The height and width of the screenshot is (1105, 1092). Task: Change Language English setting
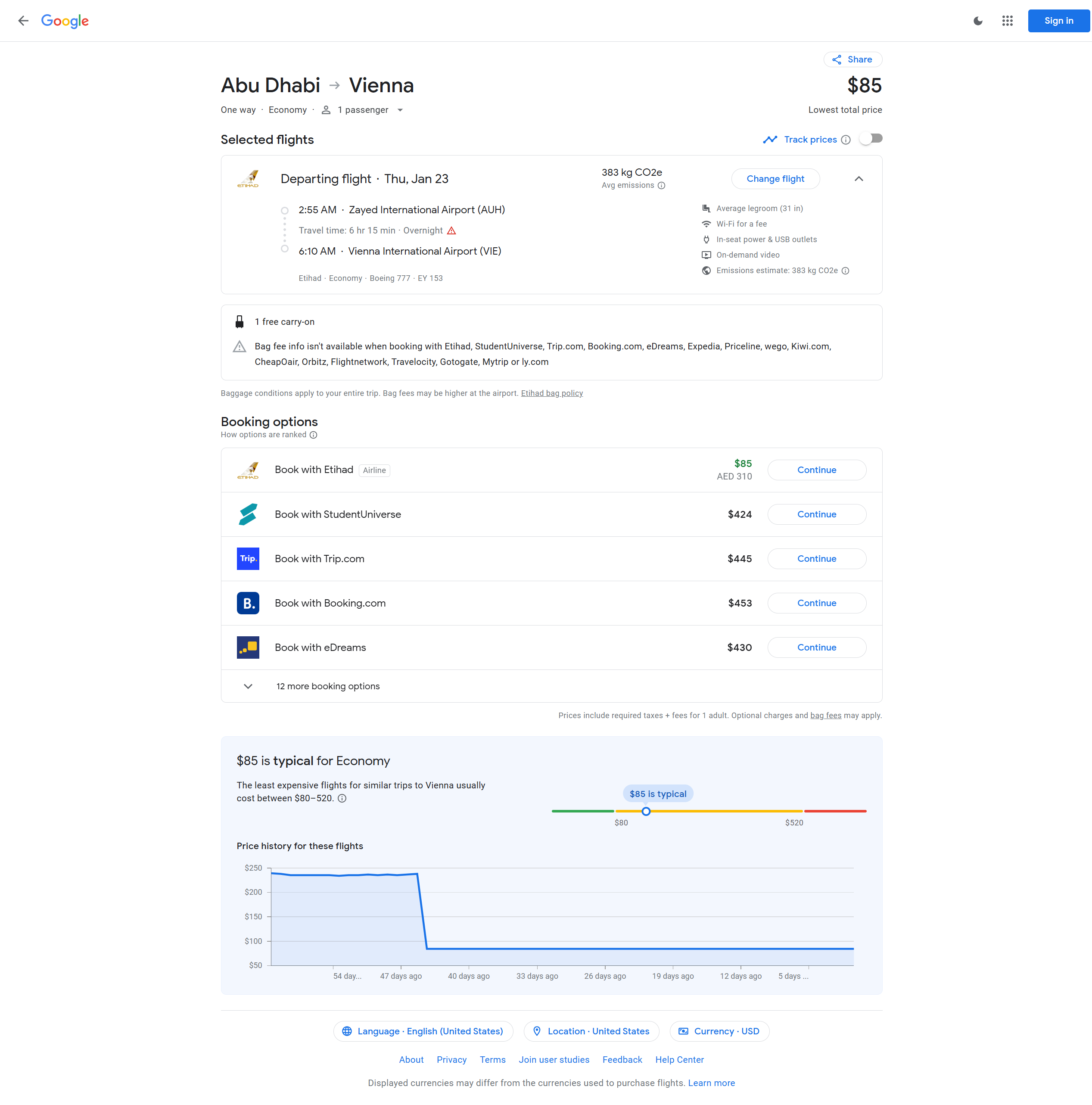423,1031
